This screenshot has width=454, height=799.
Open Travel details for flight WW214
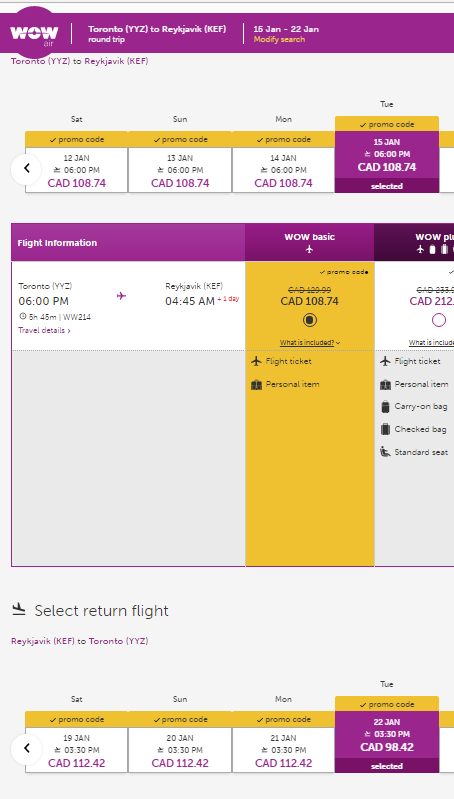click(x=44, y=330)
